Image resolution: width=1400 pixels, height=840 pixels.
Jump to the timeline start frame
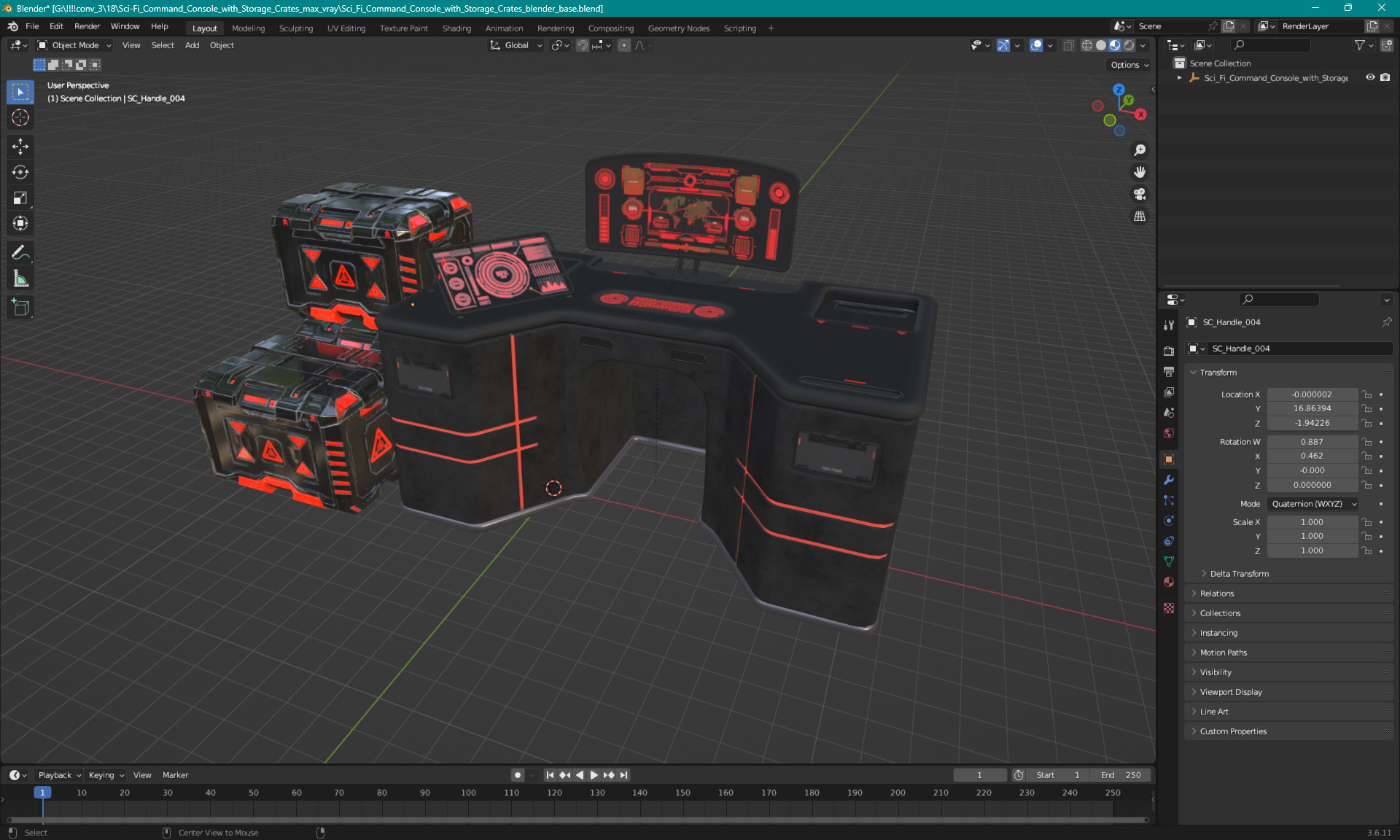[x=550, y=775]
